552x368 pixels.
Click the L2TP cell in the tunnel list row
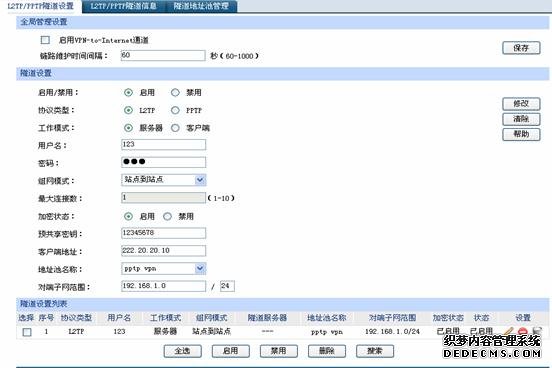click(x=76, y=331)
